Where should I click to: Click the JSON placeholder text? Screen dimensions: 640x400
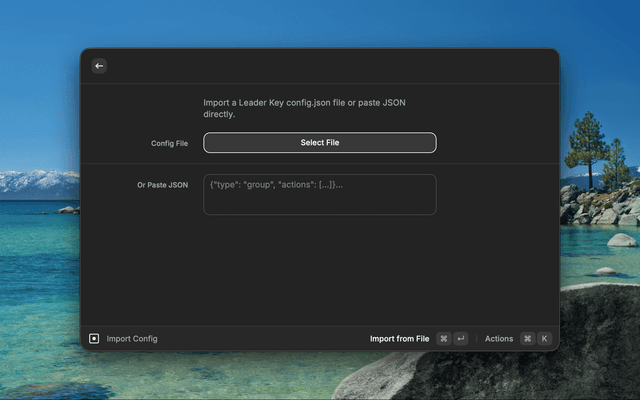click(277, 185)
